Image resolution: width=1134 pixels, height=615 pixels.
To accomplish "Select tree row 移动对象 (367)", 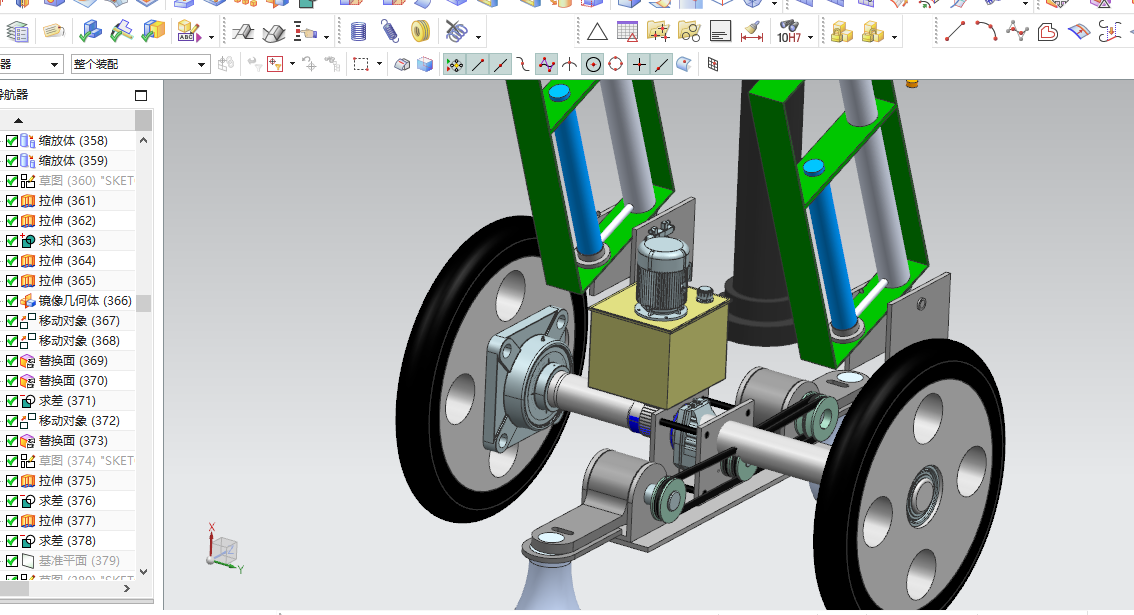I will click(x=67, y=321).
